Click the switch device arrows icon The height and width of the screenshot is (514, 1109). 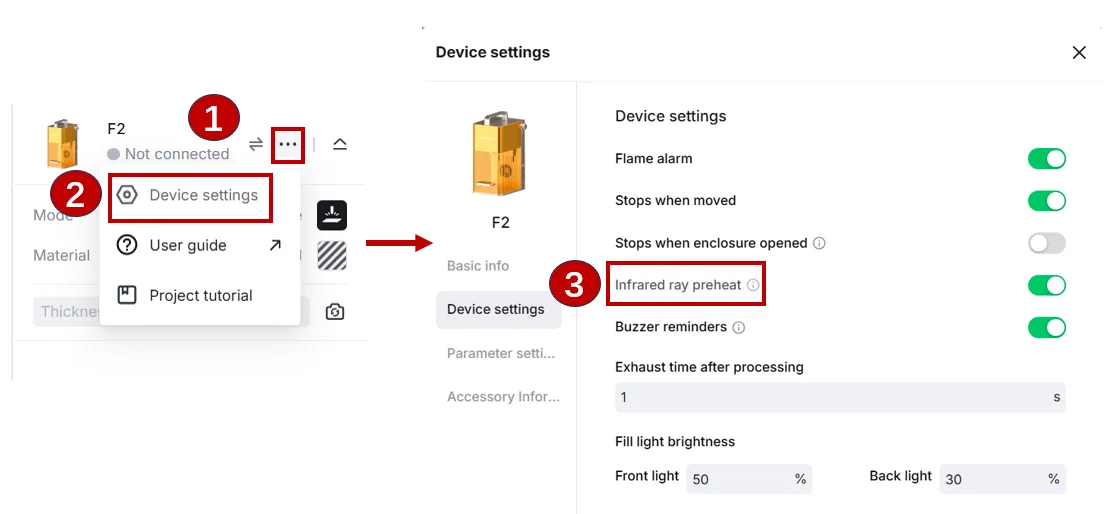pos(256,144)
